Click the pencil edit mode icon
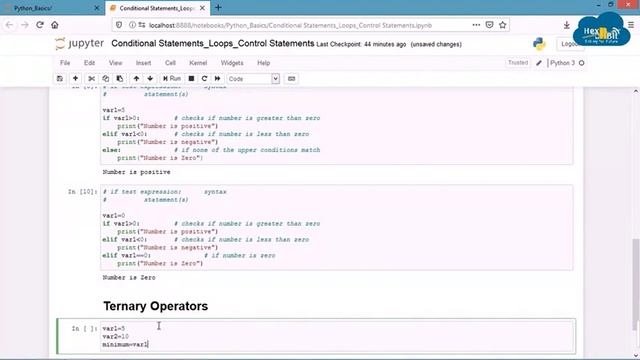This screenshot has height=360, width=640. [x=539, y=63]
